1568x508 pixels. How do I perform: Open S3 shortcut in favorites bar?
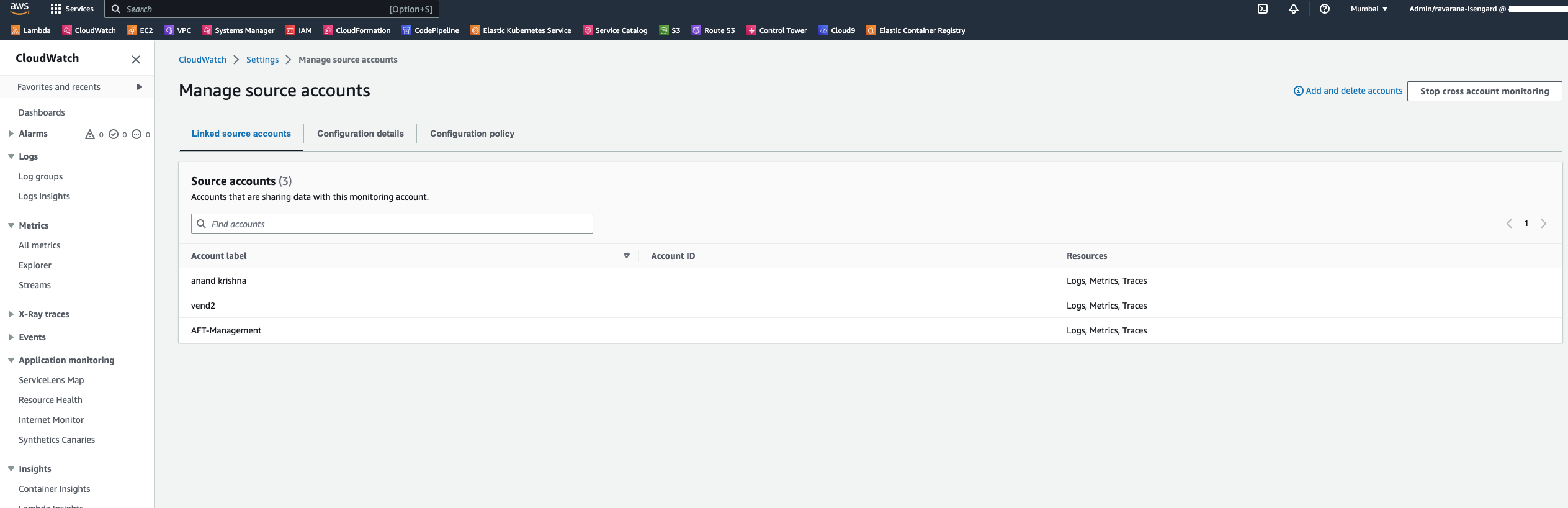[x=670, y=30]
